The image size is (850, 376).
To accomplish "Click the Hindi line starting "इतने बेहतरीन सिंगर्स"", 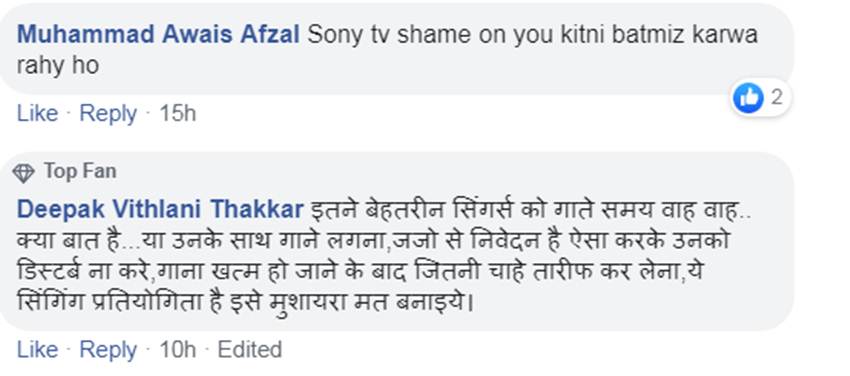I will pyautogui.click(x=531, y=211).
